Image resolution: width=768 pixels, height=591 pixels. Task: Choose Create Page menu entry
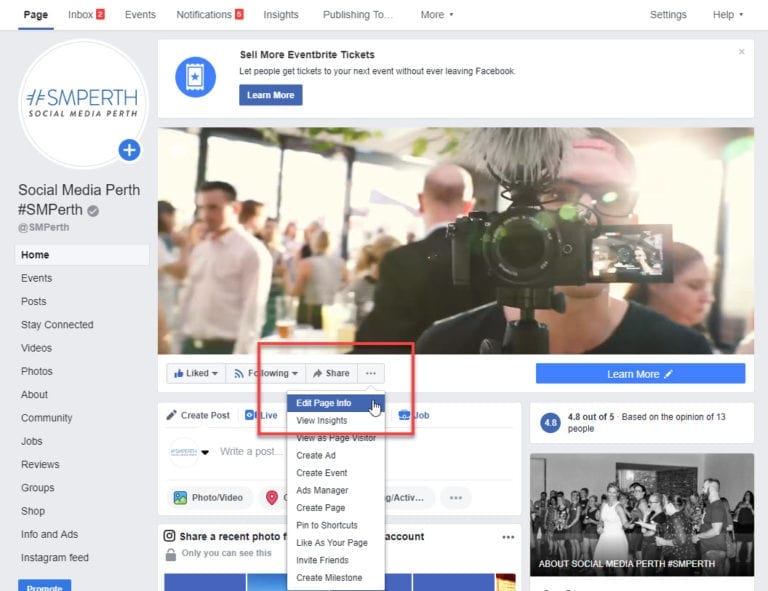click(x=336, y=508)
